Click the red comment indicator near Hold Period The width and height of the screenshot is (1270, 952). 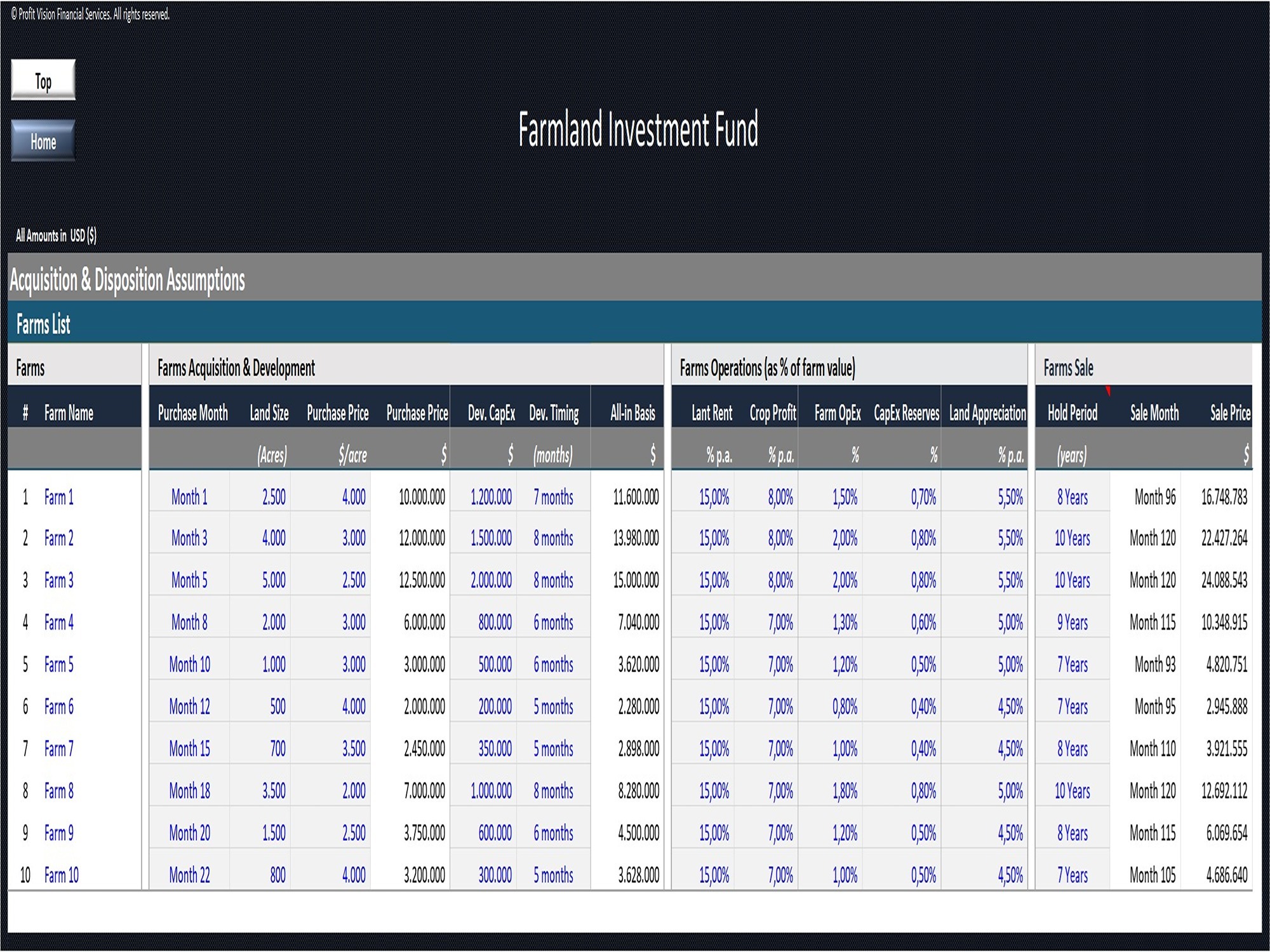pos(1107,390)
